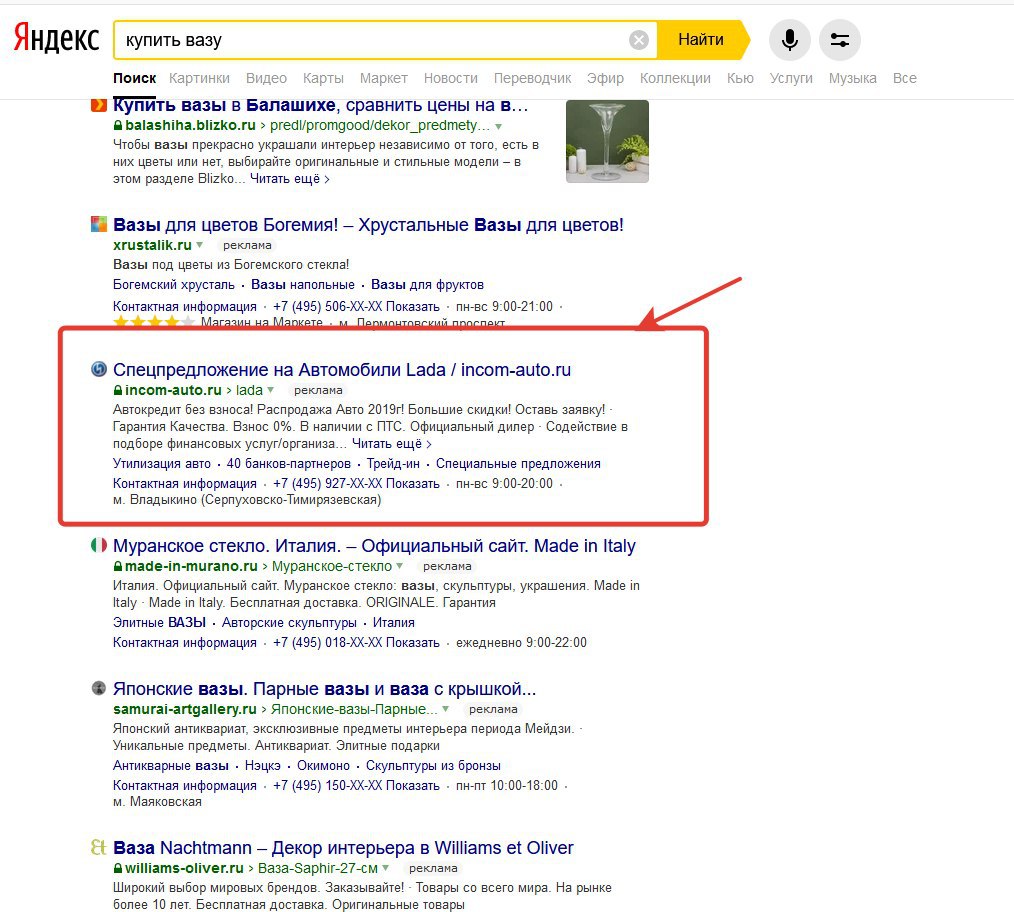Open the Маркет tab
1014x912 pixels.
[x=383, y=78]
